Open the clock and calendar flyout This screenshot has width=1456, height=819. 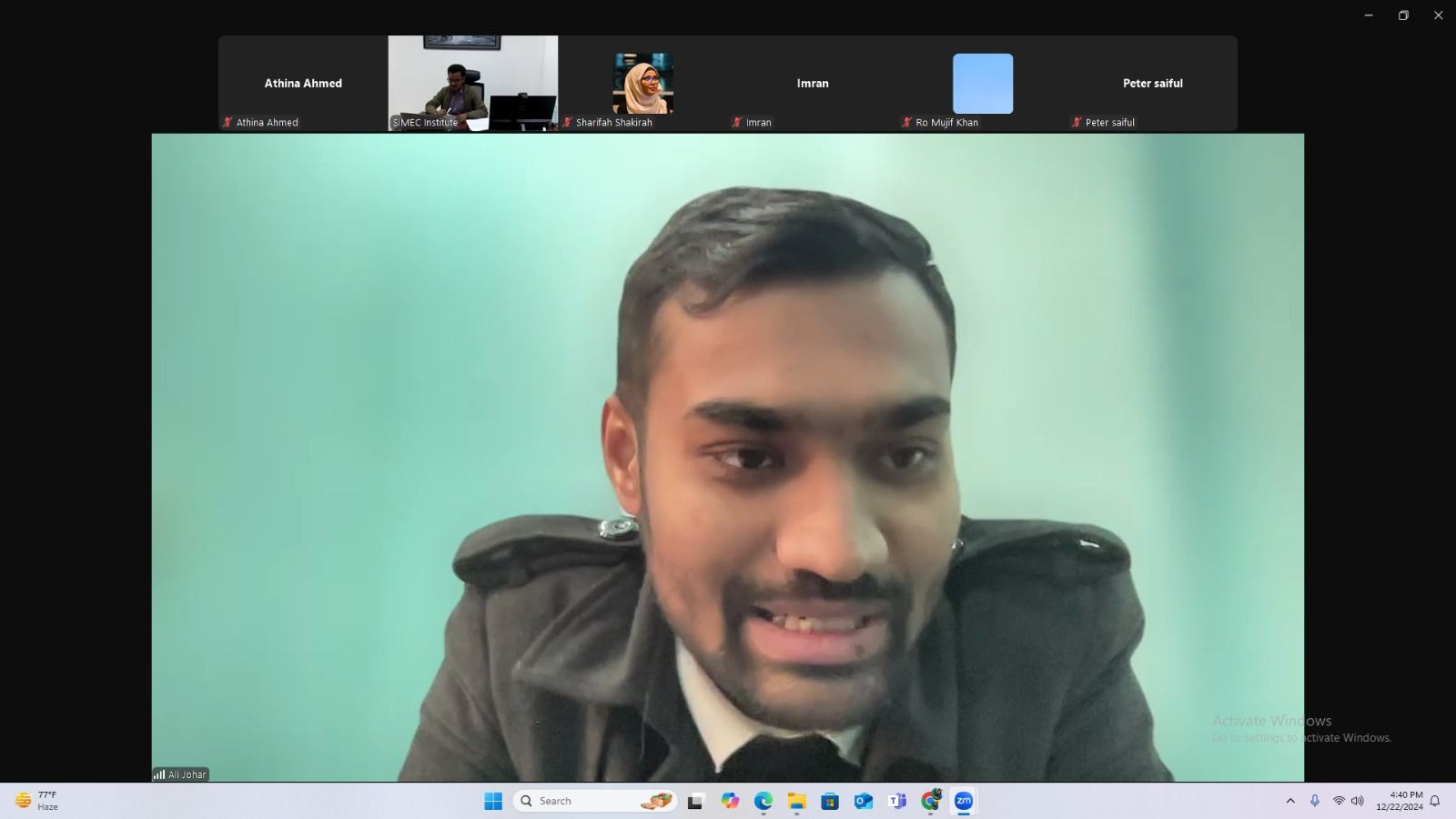pyautogui.click(x=1400, y=801)
